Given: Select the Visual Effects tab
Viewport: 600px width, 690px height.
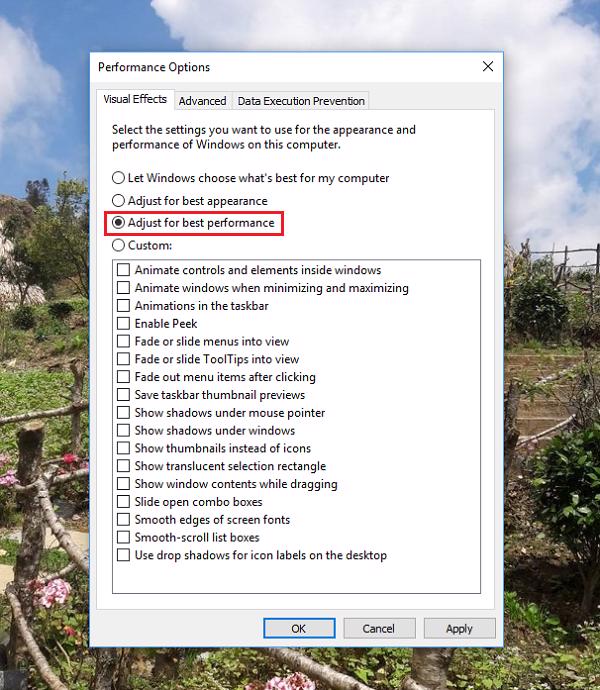Looking at the screenshot, I should [135, 99].
